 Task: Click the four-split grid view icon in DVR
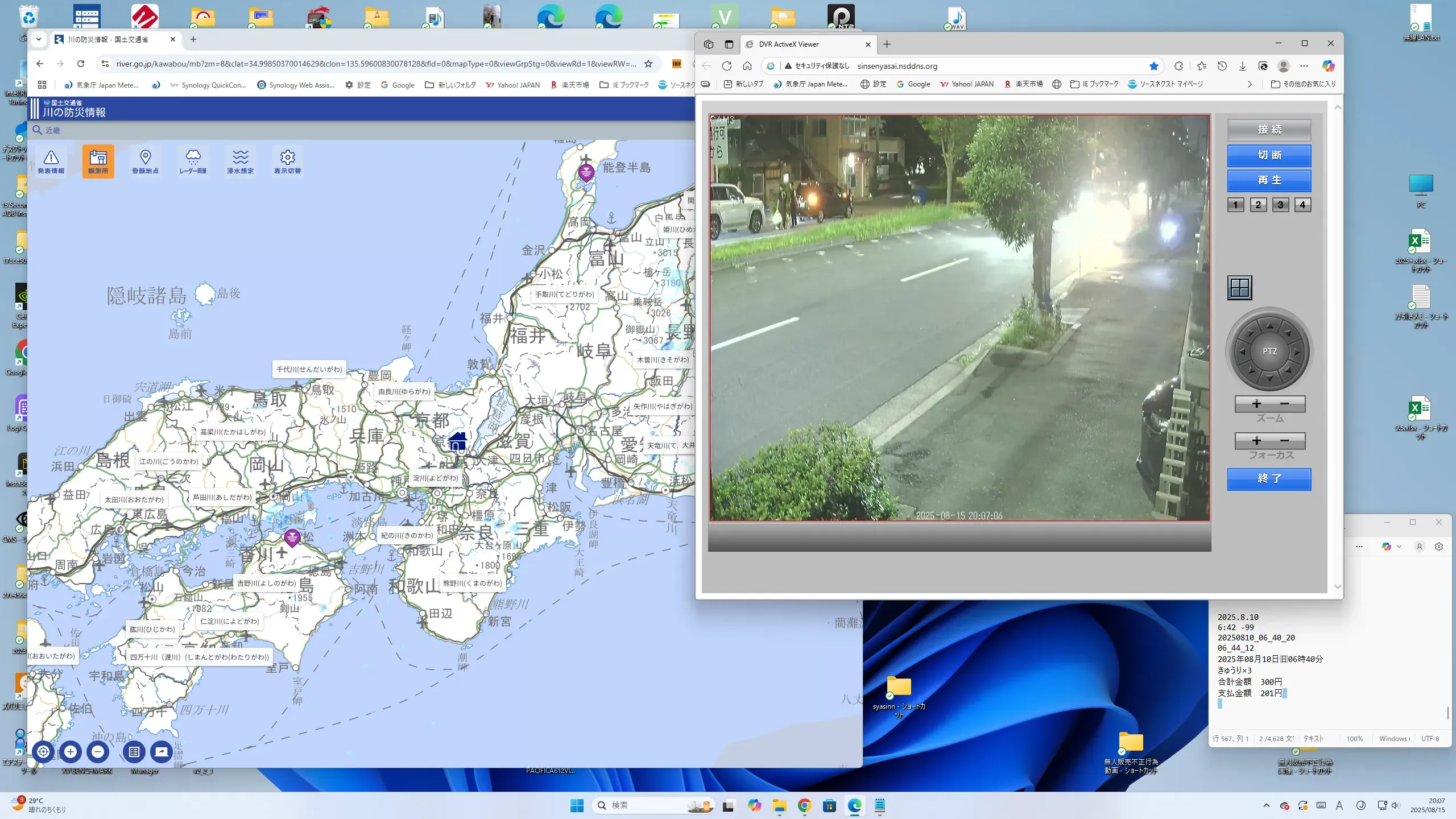(1239, 288)
